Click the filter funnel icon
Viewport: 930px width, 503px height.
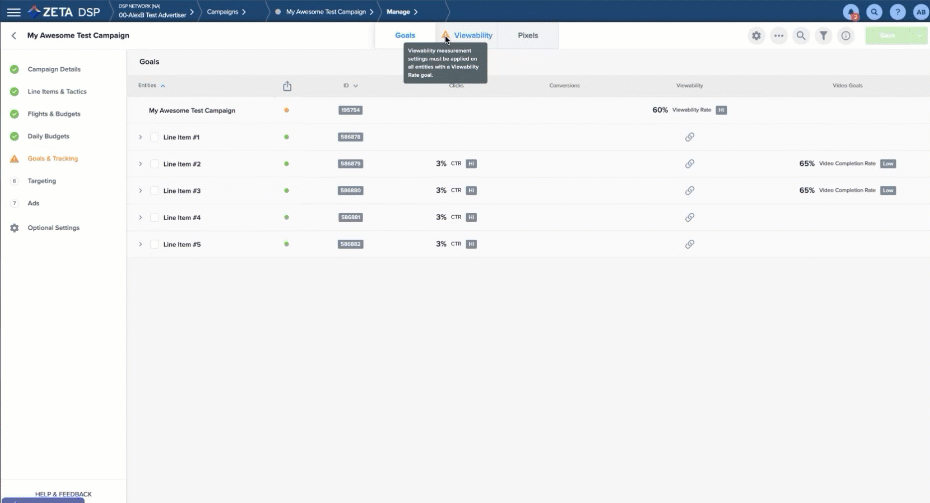823,36
